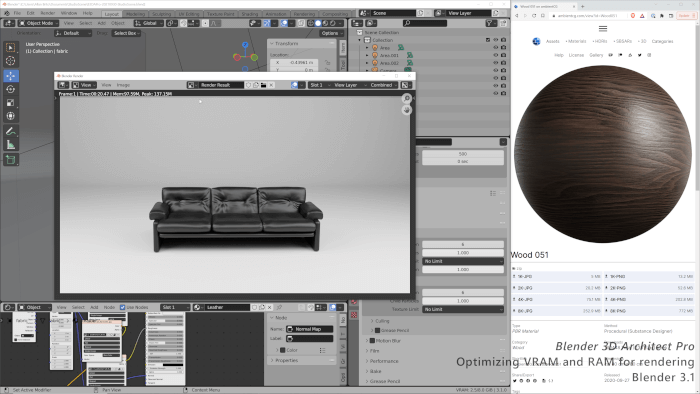Activate the Move tool in the viewport toolbar
The image size is (700, 394).
tap(11, 76)
